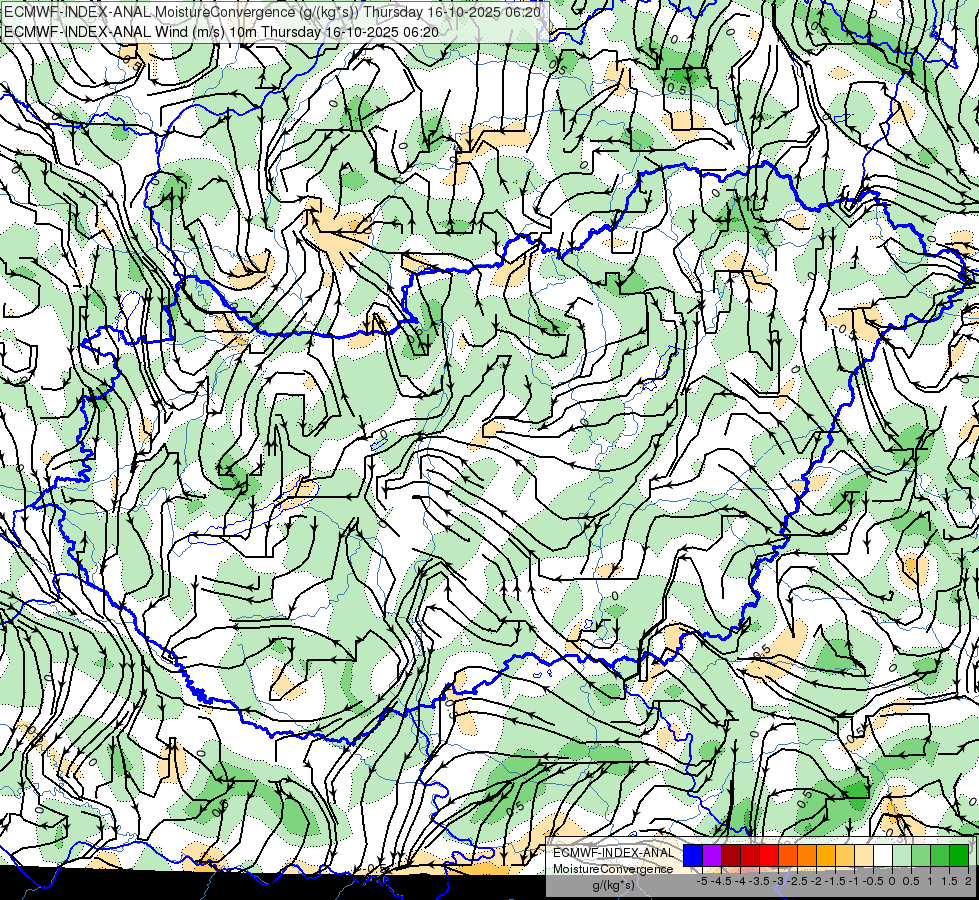
Task: Click the legend swatch between -4 and -3.5
Action: (x=750, y=856)
